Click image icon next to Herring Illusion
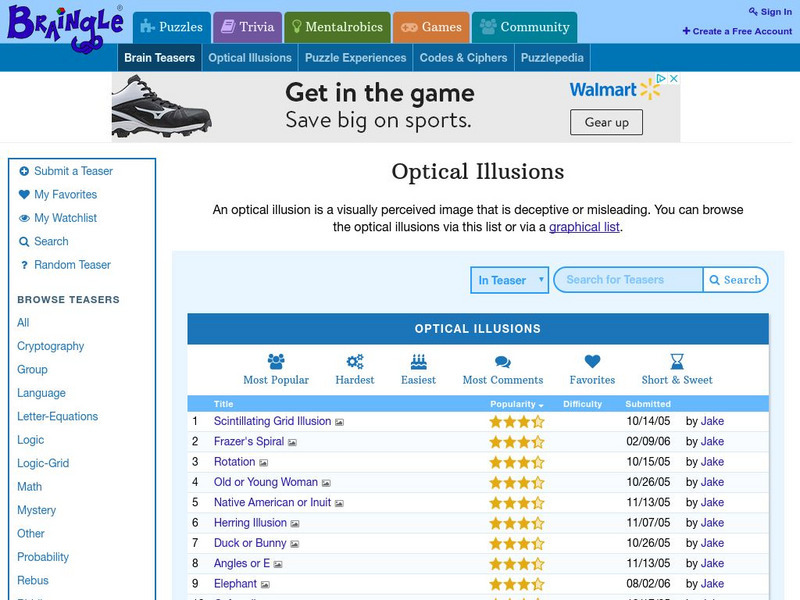Viewport: 800px width, 600px height. point(295,523)
